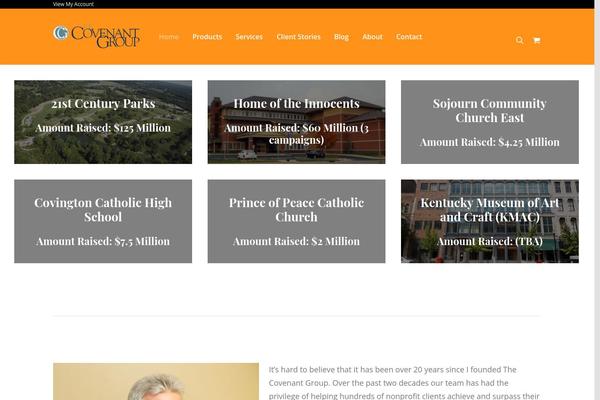Click the page vertical scrollbar
This screenshot has height=400, width=600.
click(597, 200)
